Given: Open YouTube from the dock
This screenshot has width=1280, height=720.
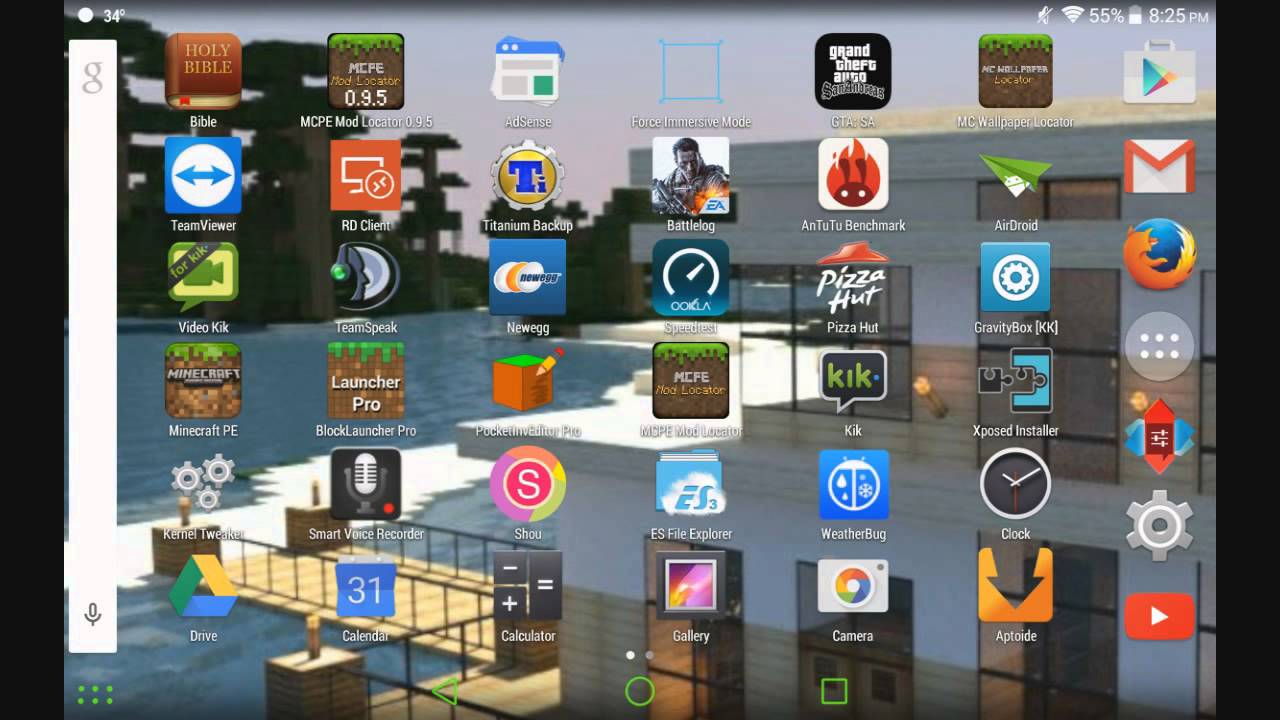Looking at the screenshot, I should click(x=1160, y=616).
